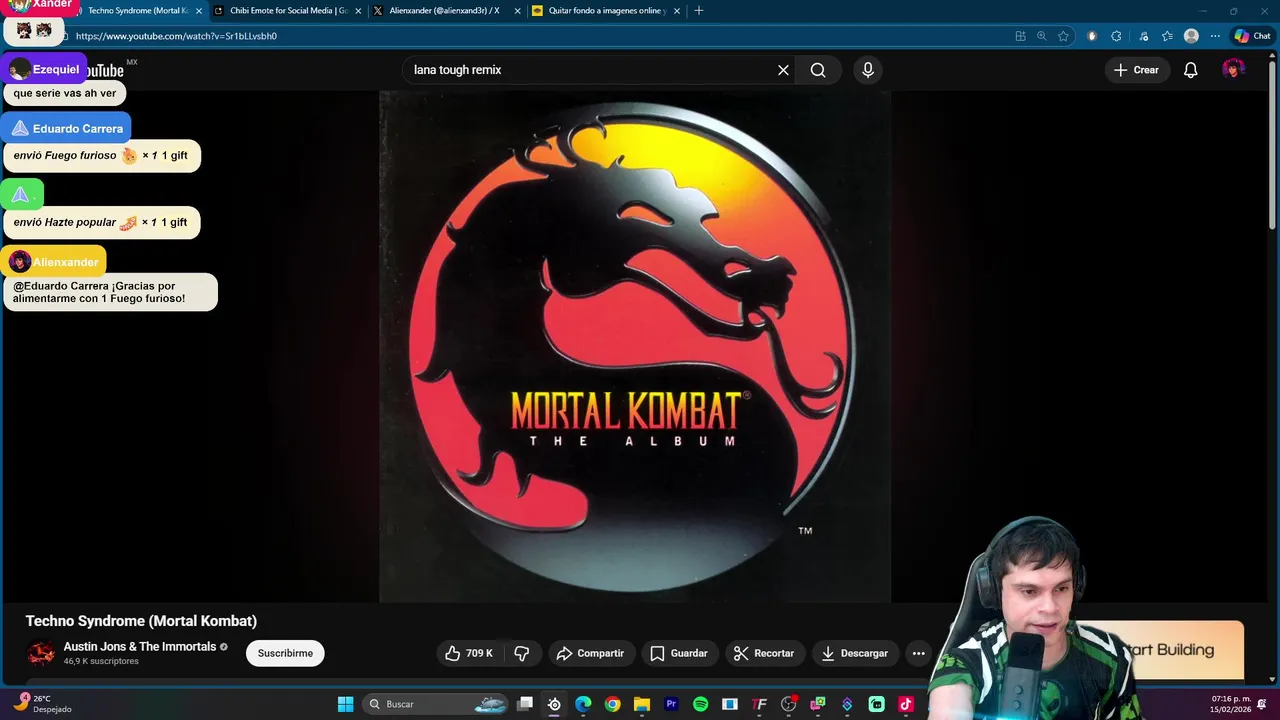The image size is (1280, 720).
Task: Launch Google Chrome from the taskbar
Action: tap(612, 704)
